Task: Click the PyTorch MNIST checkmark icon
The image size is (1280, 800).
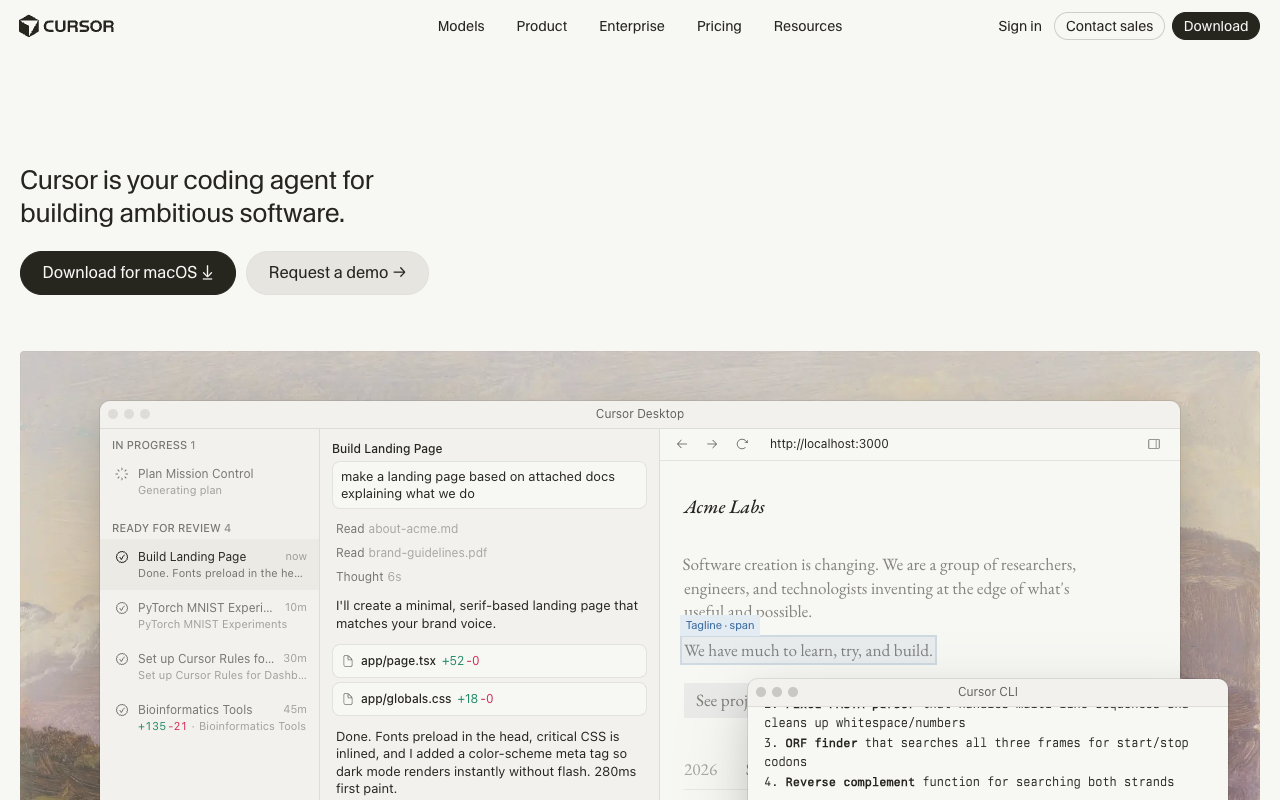Action: click(x=122, y=608)
